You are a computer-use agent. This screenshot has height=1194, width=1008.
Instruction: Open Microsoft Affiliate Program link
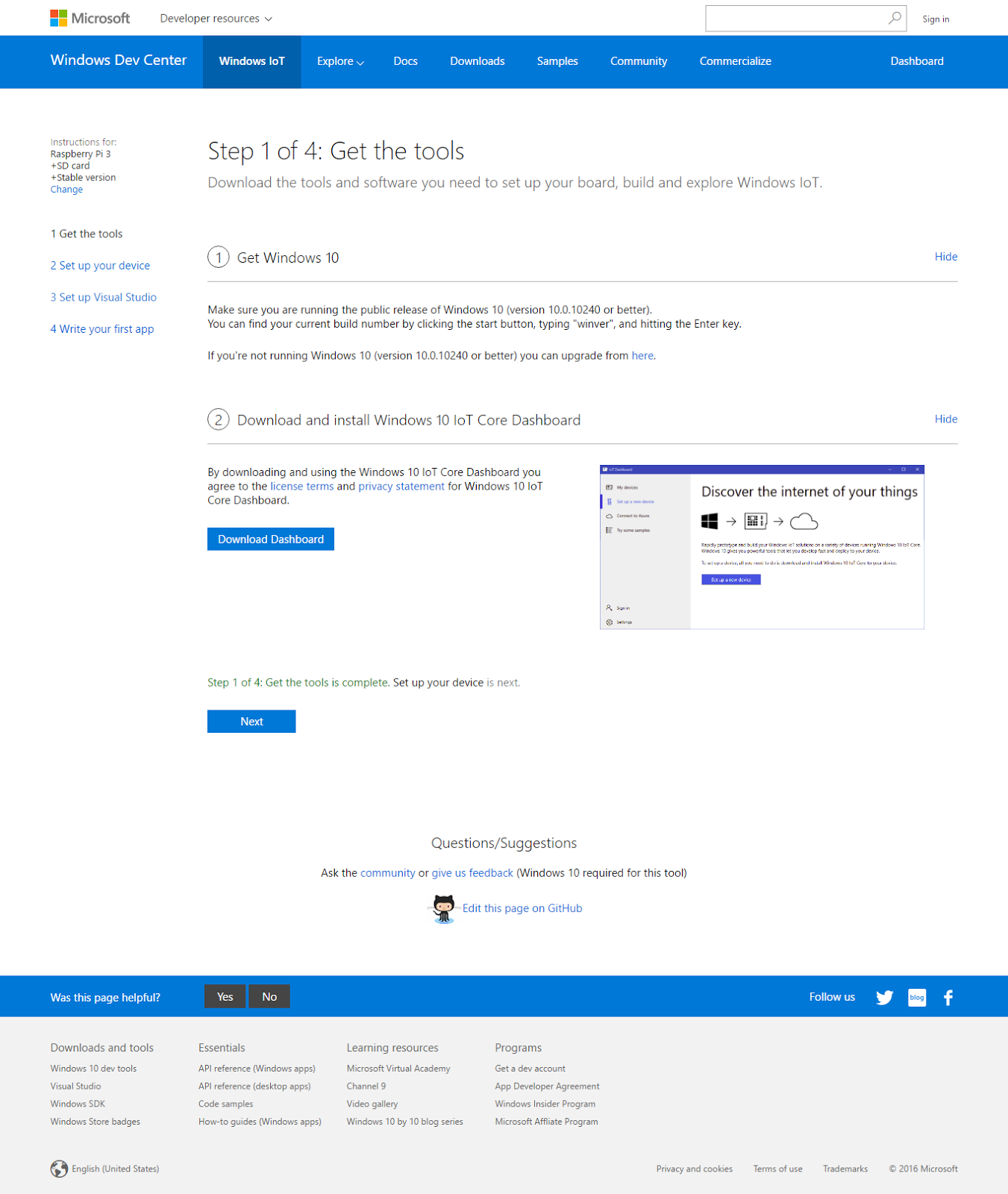point(546,1122)
